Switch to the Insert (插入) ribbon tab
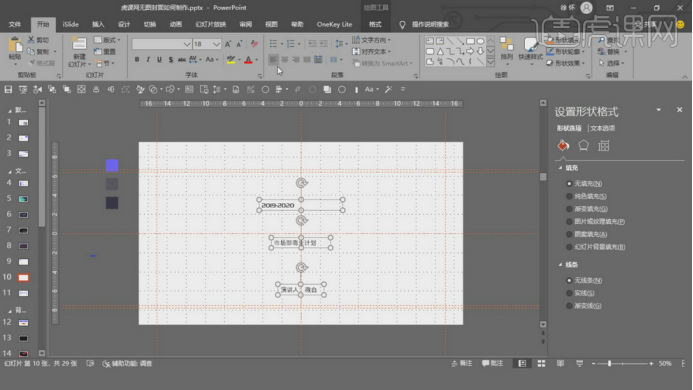Image resolution: width=693 pixels, height=390 pixels. tap(98, 24)
